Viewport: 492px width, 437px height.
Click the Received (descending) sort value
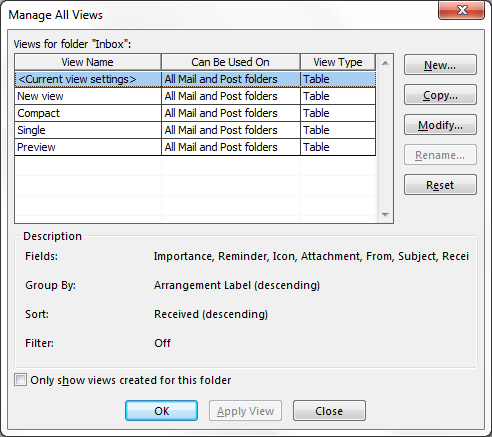[x=211, y=314]
